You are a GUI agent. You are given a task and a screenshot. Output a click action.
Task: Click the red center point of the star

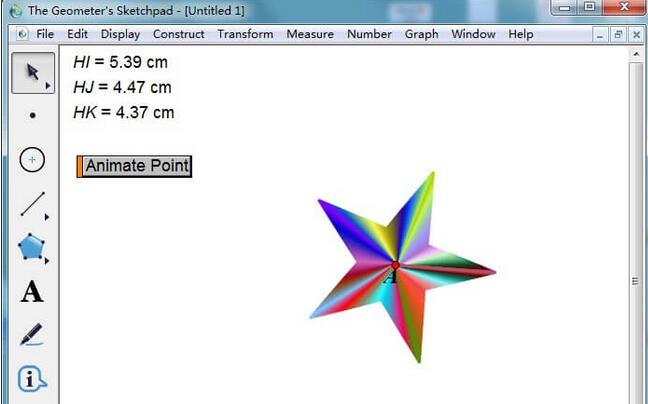(395, 265)
